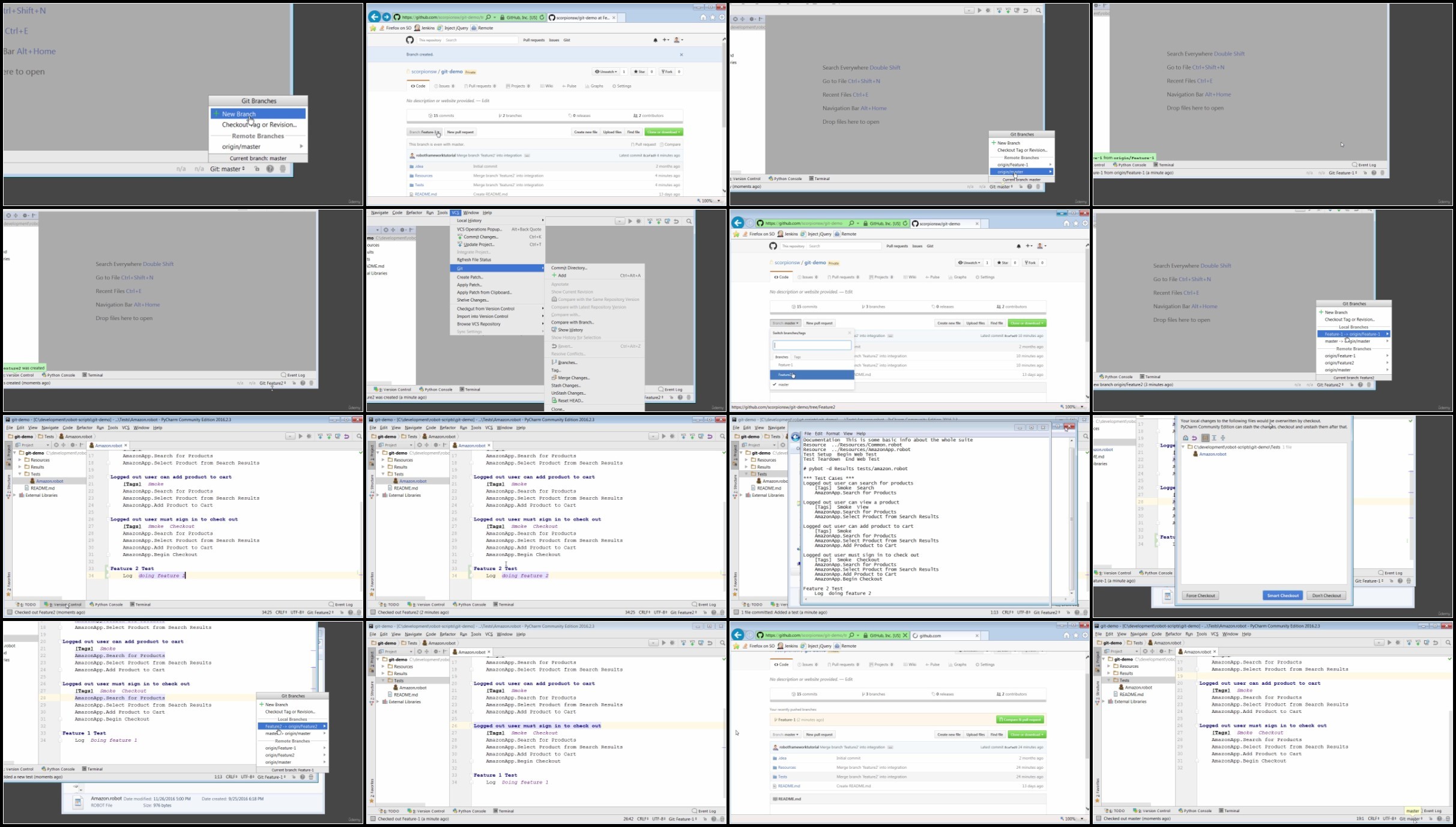This screenshot has width=1456, height=827.
Task: Click help icon in enlarged 'Git: master' status bar
Action: click(270, 169)
